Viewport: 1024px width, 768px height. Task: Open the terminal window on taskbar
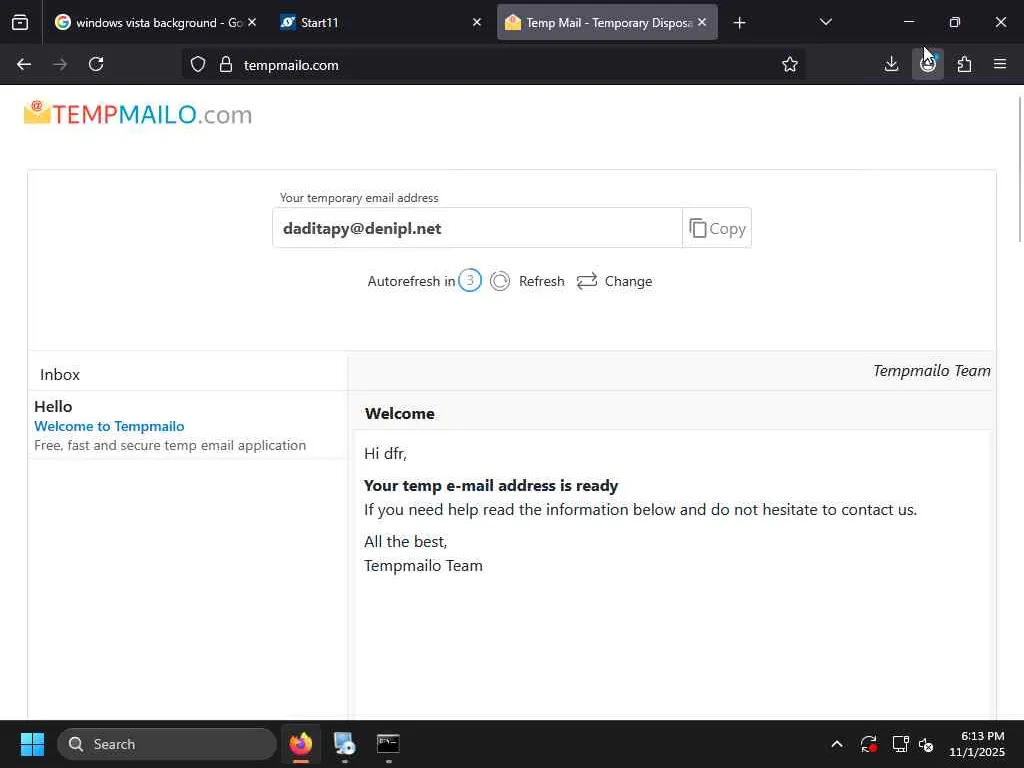[x=388, y=744]
